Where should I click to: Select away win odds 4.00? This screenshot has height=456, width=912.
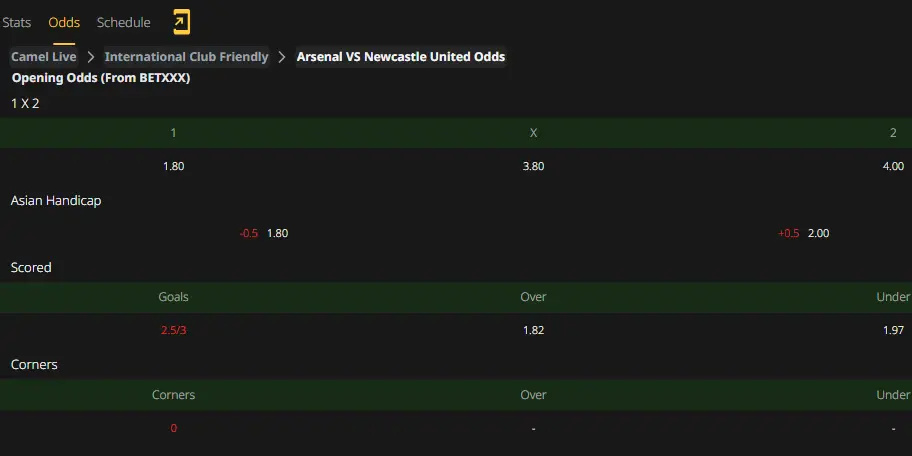(x=893, y=166)
